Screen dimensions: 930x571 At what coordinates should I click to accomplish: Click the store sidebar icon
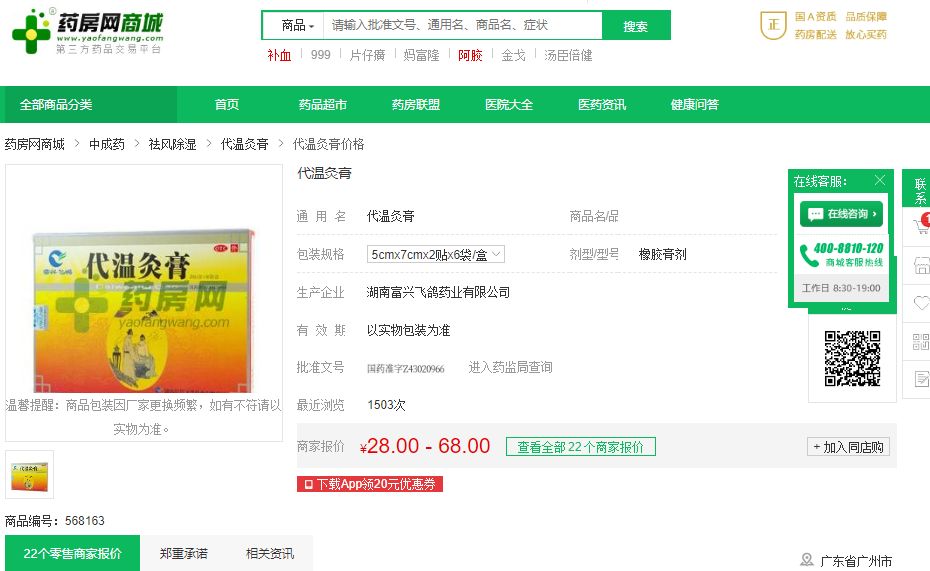click(x=921, y=266)
